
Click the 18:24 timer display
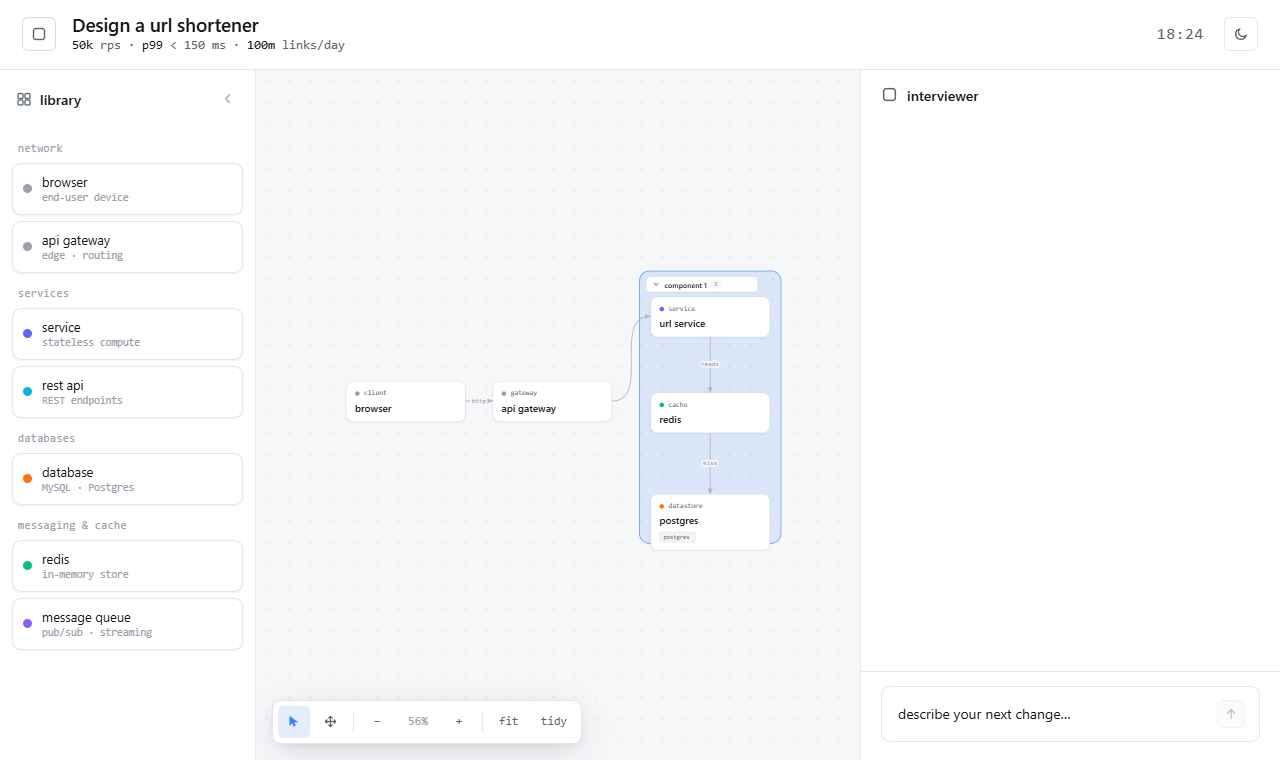[1180, 34]
